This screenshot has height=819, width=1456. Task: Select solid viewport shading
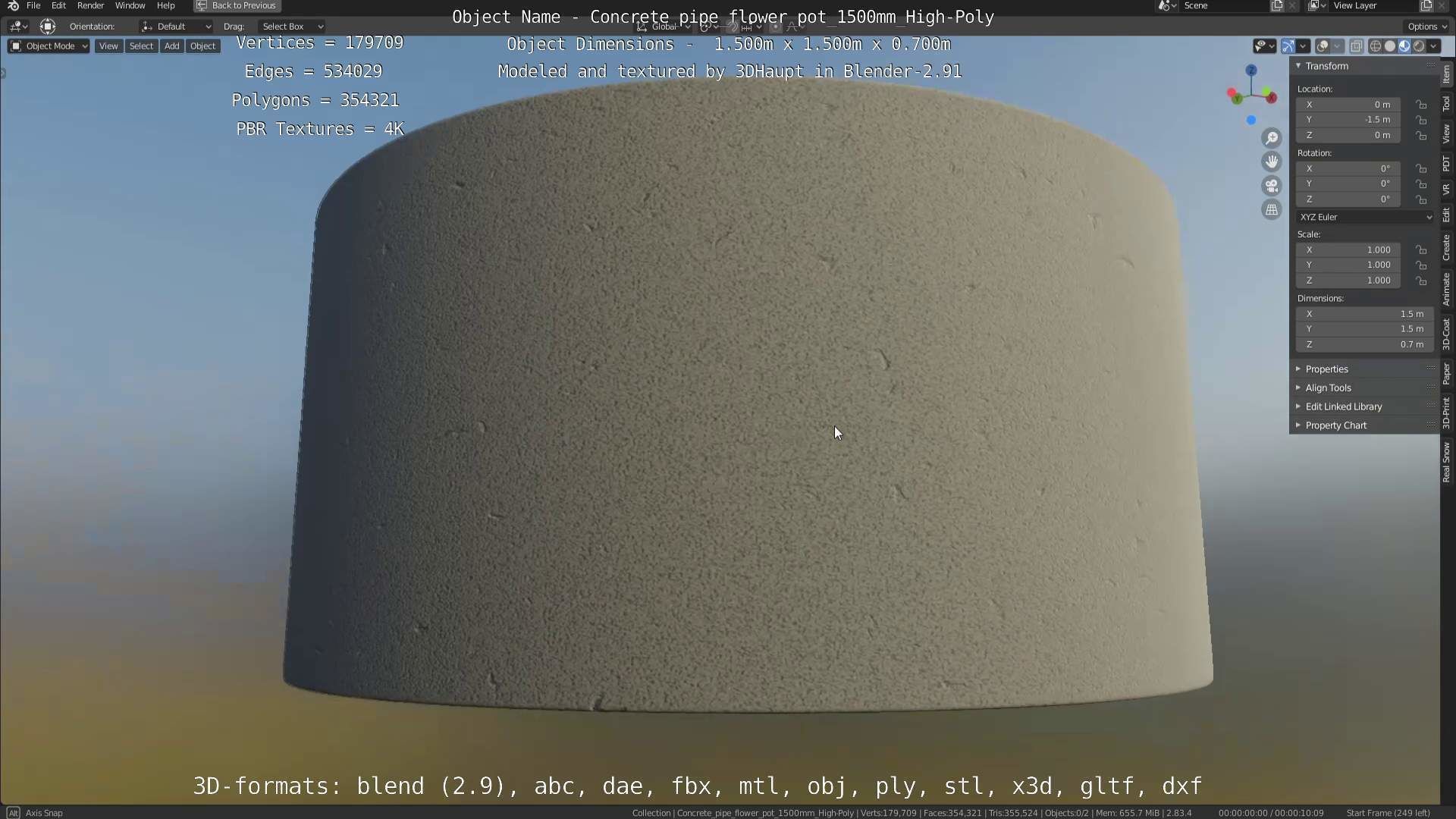point(1390,46)
